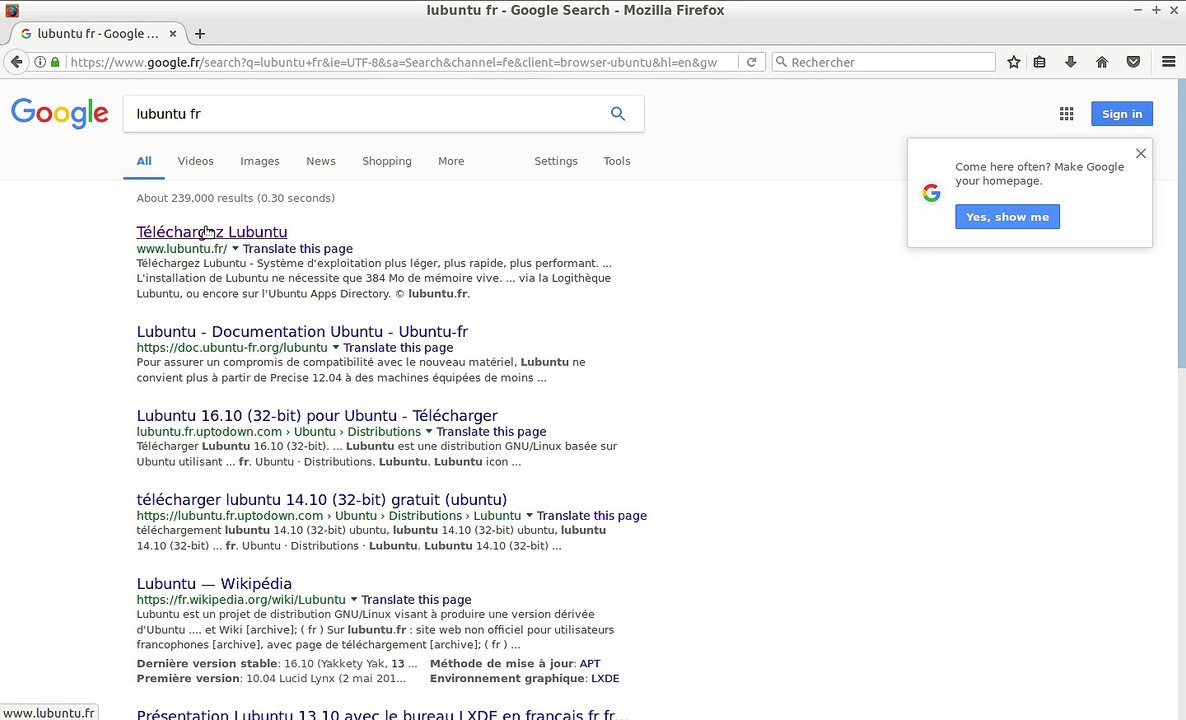The image size is (1186, 720).
Task: Translate this page for www.lubuntu.fr result
Action: [297, 248]
